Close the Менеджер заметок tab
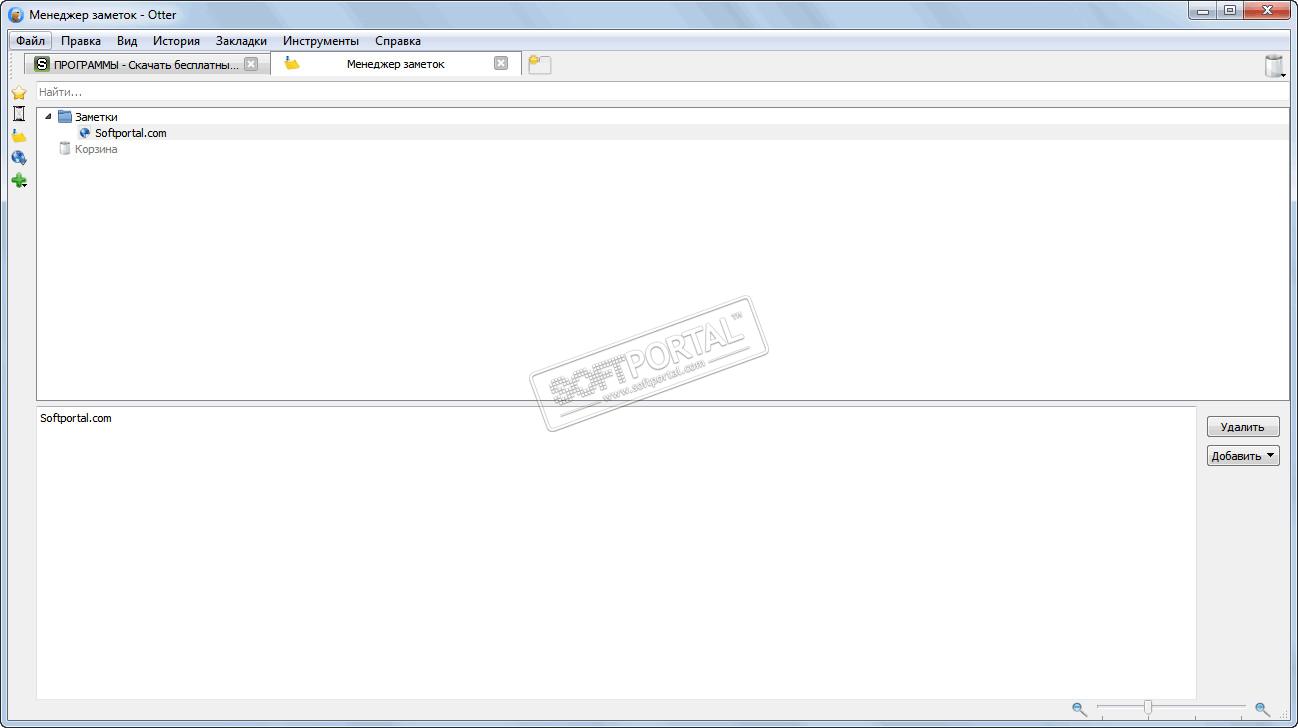 (x=501, y=63)
